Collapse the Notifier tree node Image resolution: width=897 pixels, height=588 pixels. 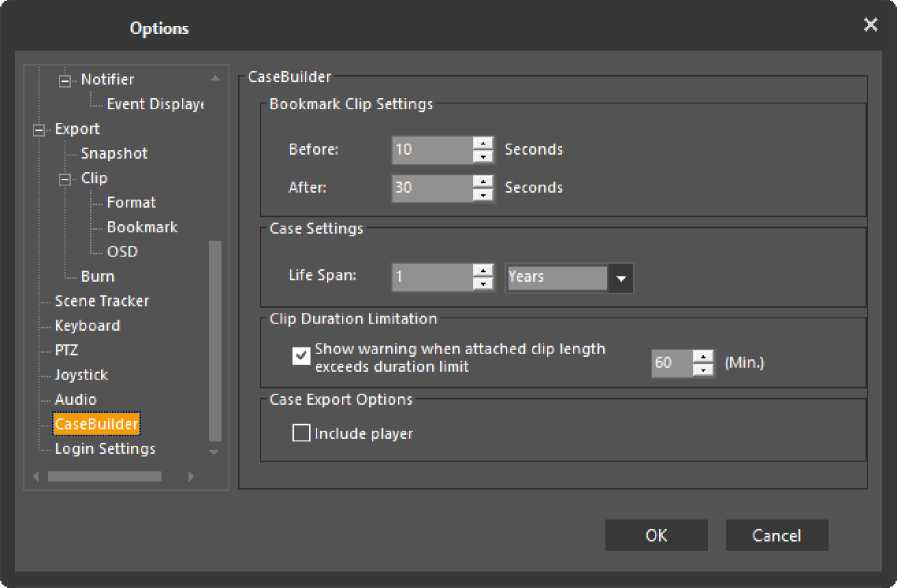[x=66, y=80]
